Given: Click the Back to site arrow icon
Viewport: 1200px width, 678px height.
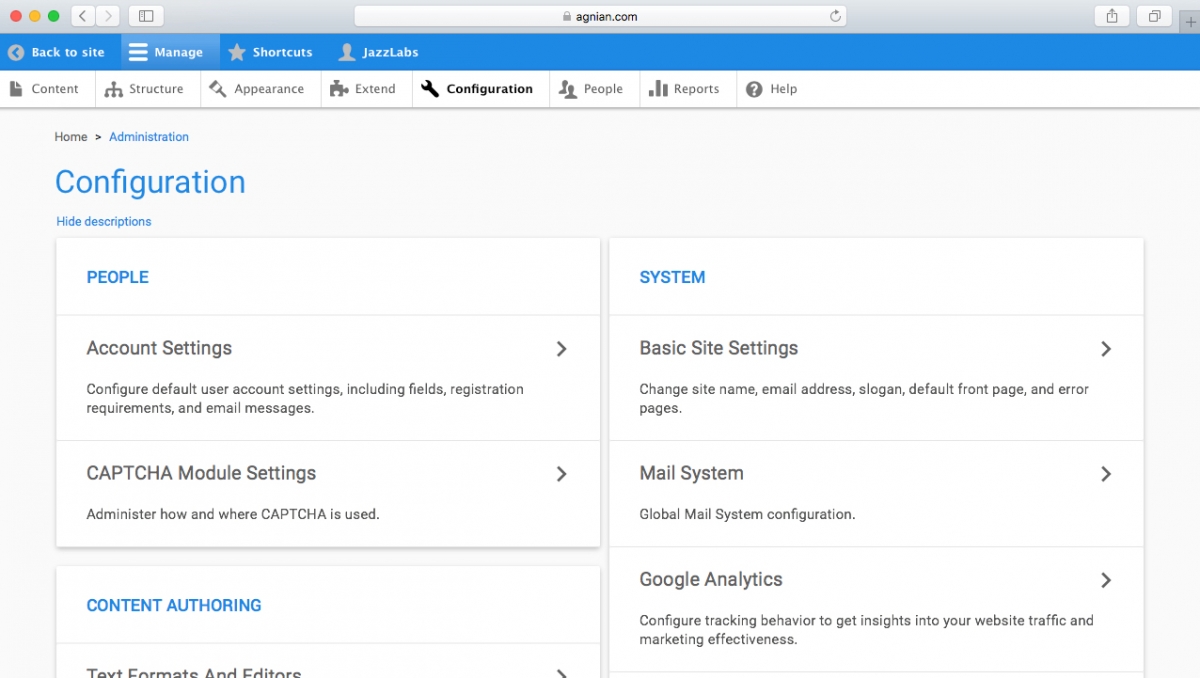Looking at the screenshot, I should [x=16, y=52].
